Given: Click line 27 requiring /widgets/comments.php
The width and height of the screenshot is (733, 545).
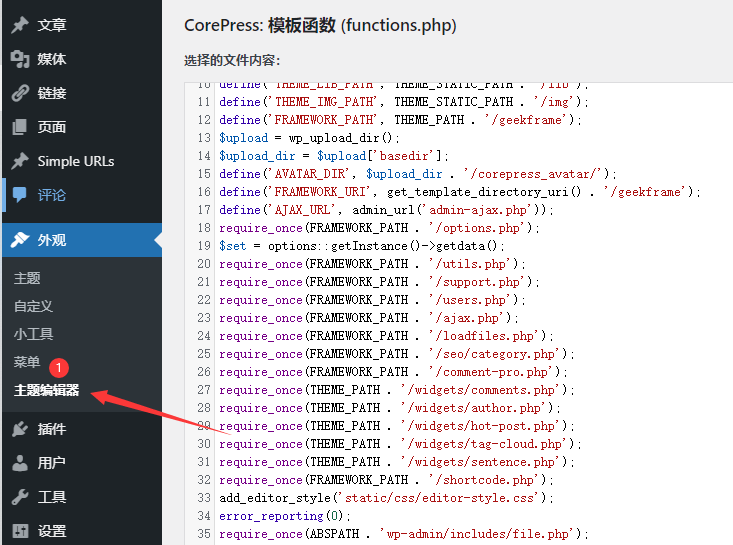Looking at the screenshot, I should (x=397, y=390).
